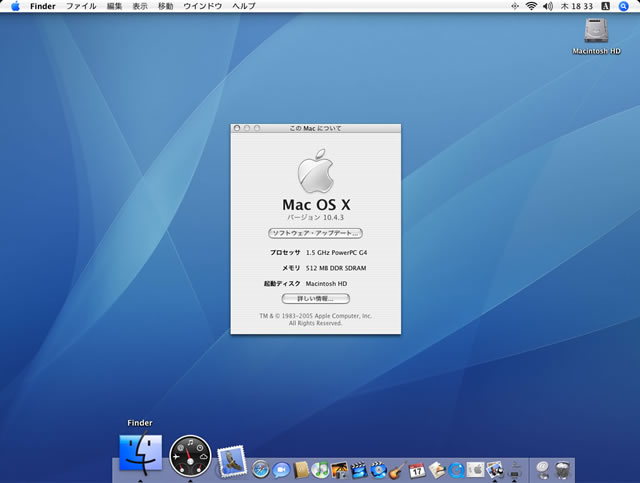Click the menu bar clock 木 18 33
Screen dimensions: 640x483
pos(577,6)
